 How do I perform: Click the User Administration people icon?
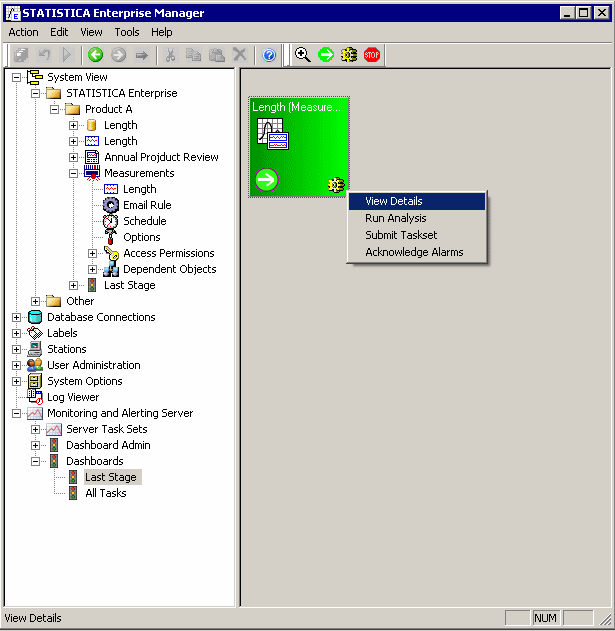[35, 365]
